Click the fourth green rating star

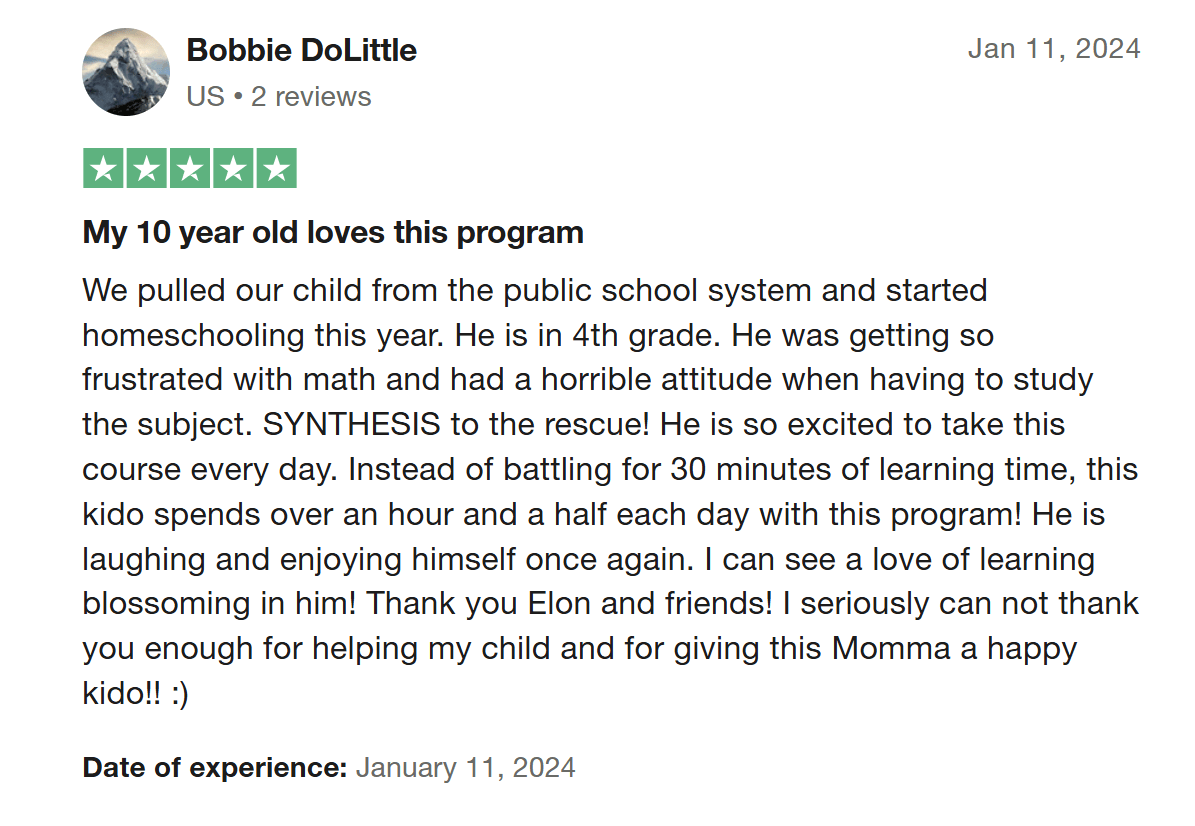coord(233,169)
